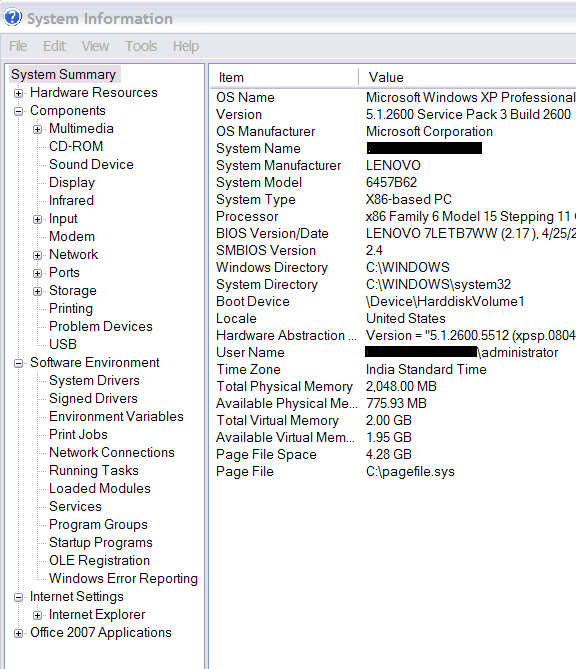
Task: Select the Program Groups tree item
Action: click(98, 524)
